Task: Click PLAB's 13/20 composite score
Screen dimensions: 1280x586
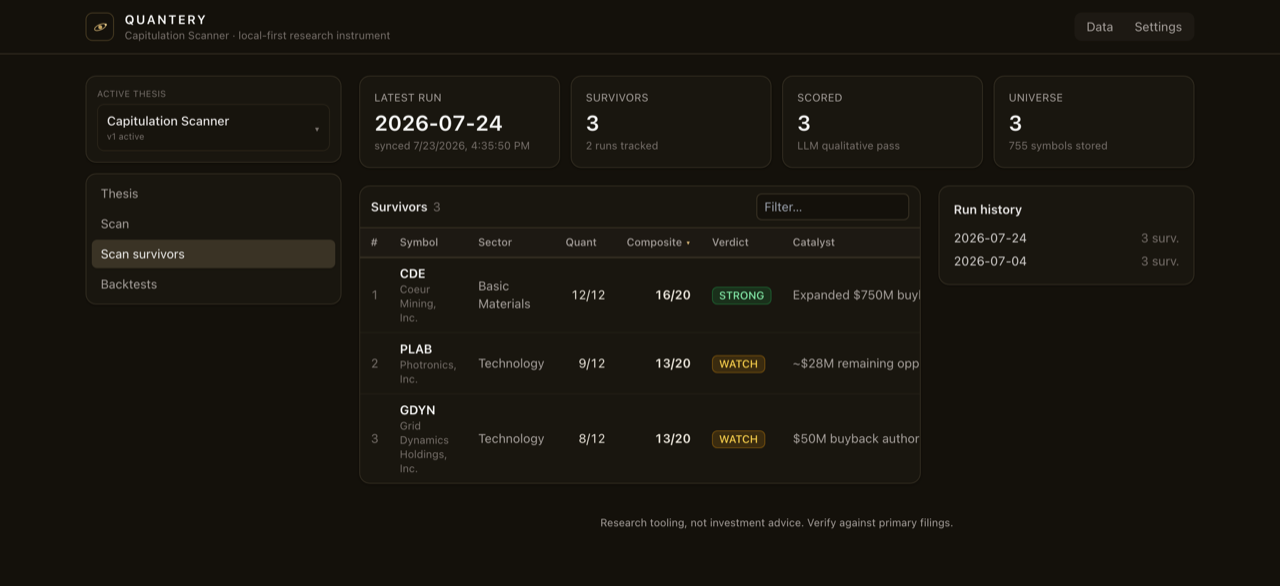Action: coord(673,363)
